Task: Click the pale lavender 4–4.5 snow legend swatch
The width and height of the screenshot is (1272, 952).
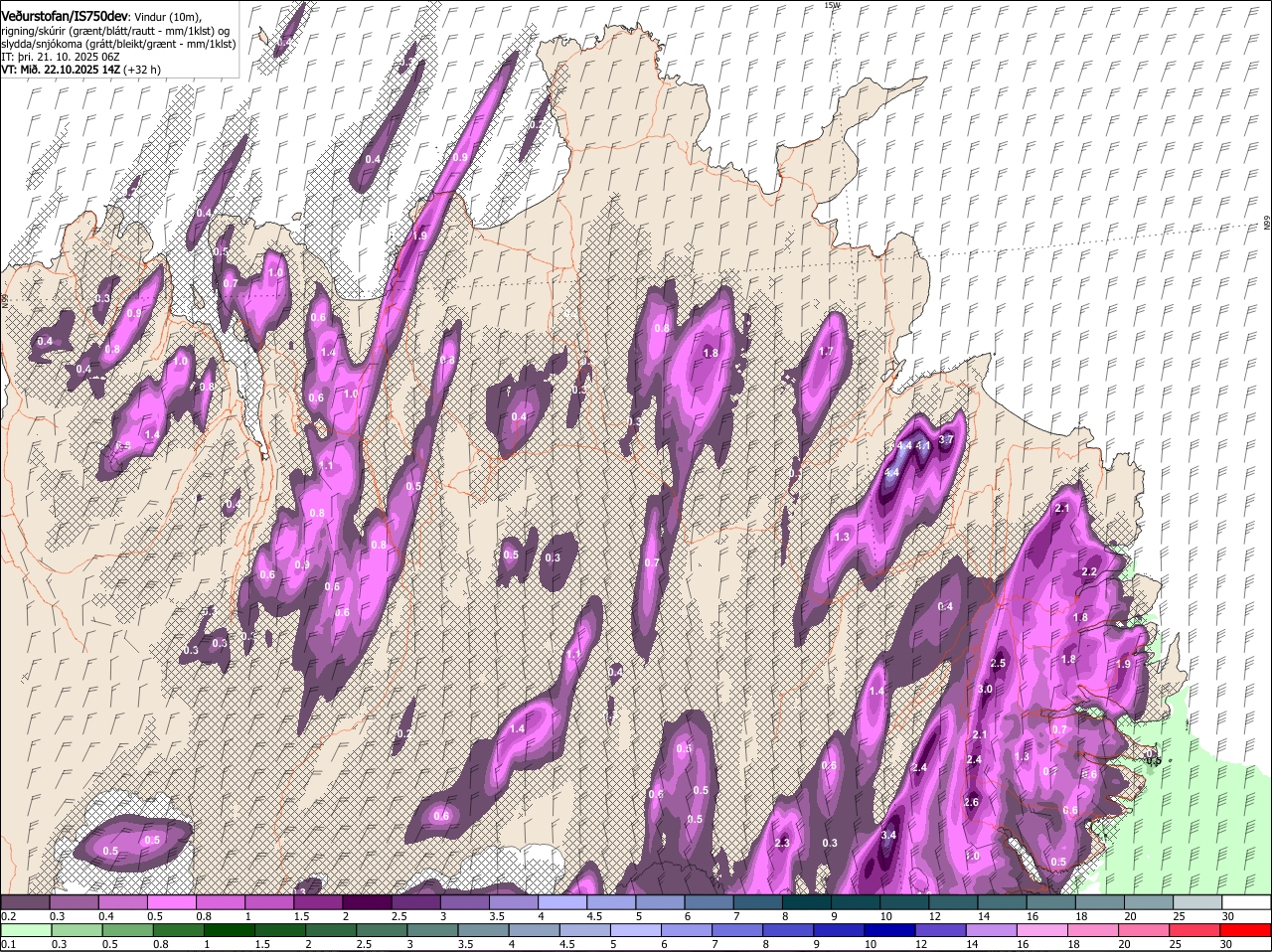Action: click(562, 902)
